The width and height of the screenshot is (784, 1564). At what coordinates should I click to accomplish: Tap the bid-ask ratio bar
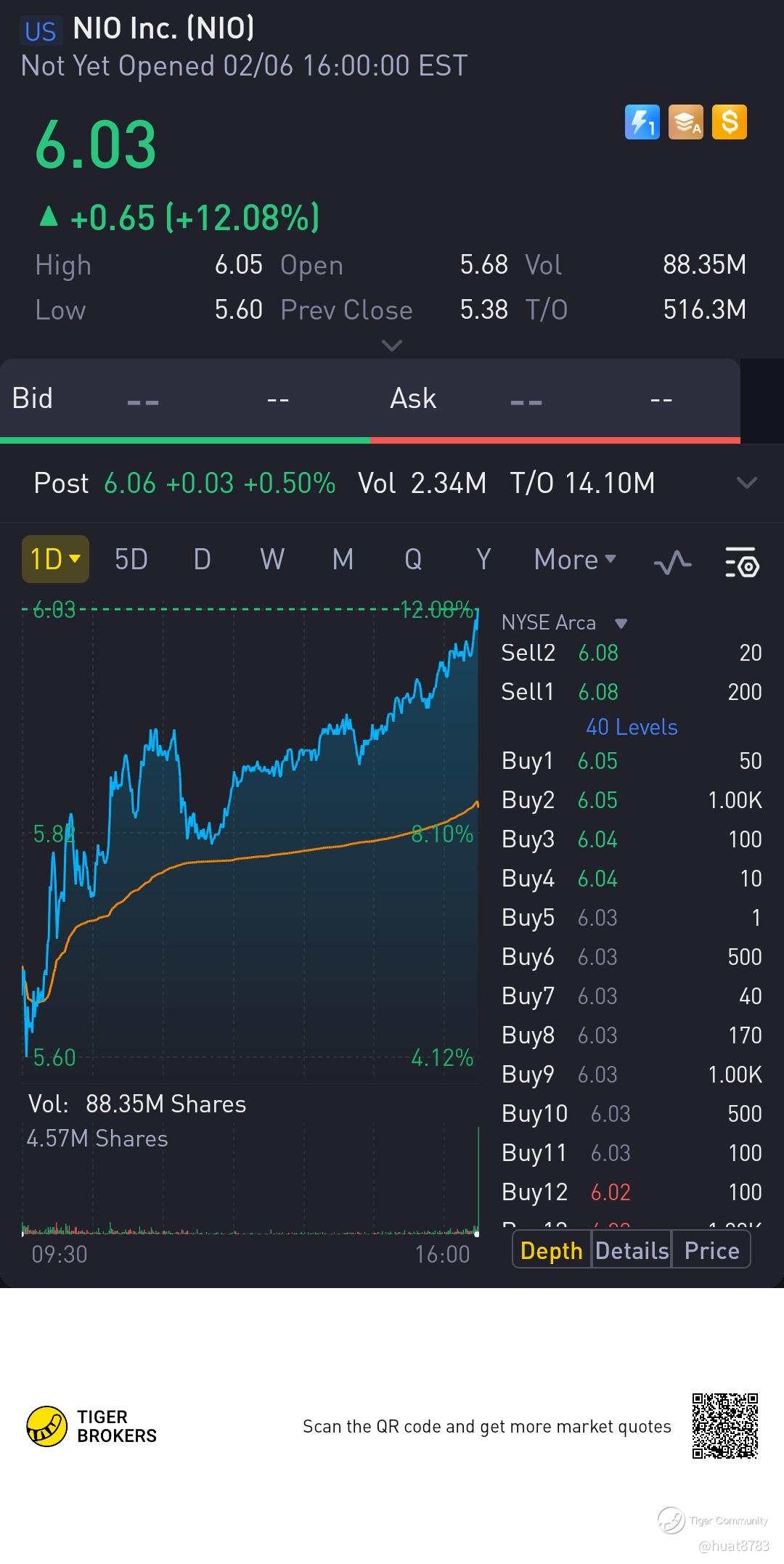pos(370,440)
